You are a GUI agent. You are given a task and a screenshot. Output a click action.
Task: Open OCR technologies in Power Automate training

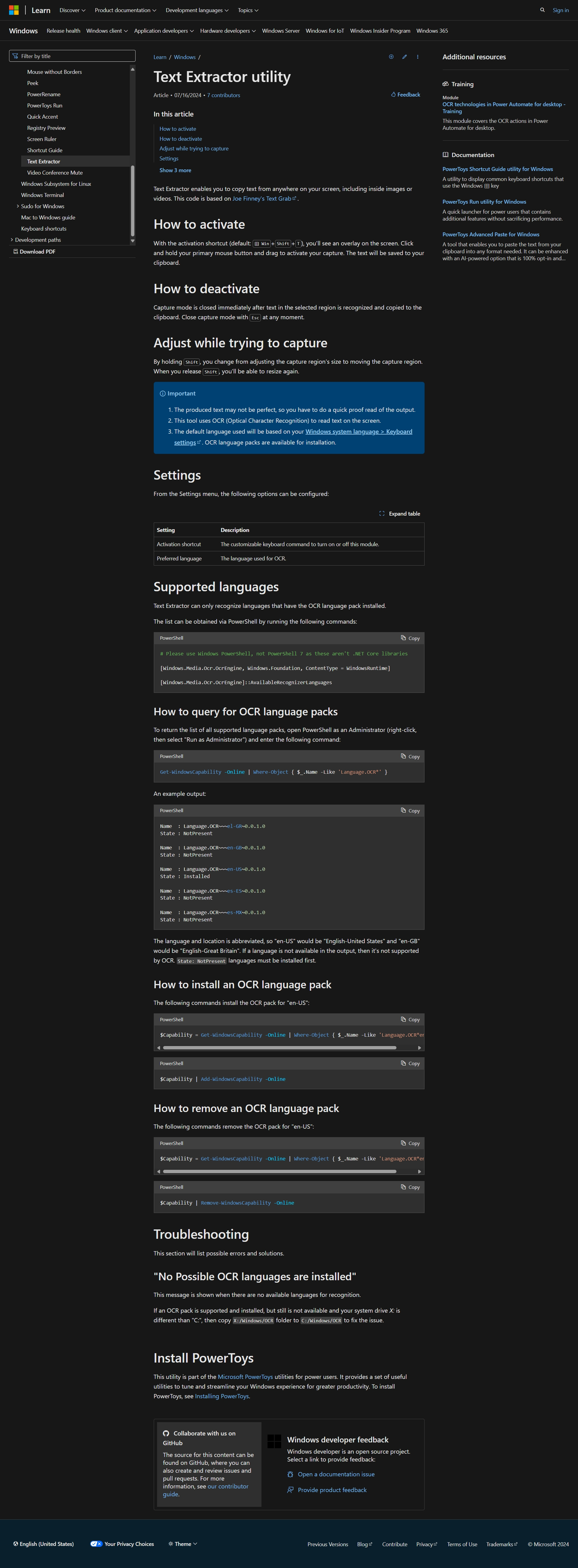point(504,108)
